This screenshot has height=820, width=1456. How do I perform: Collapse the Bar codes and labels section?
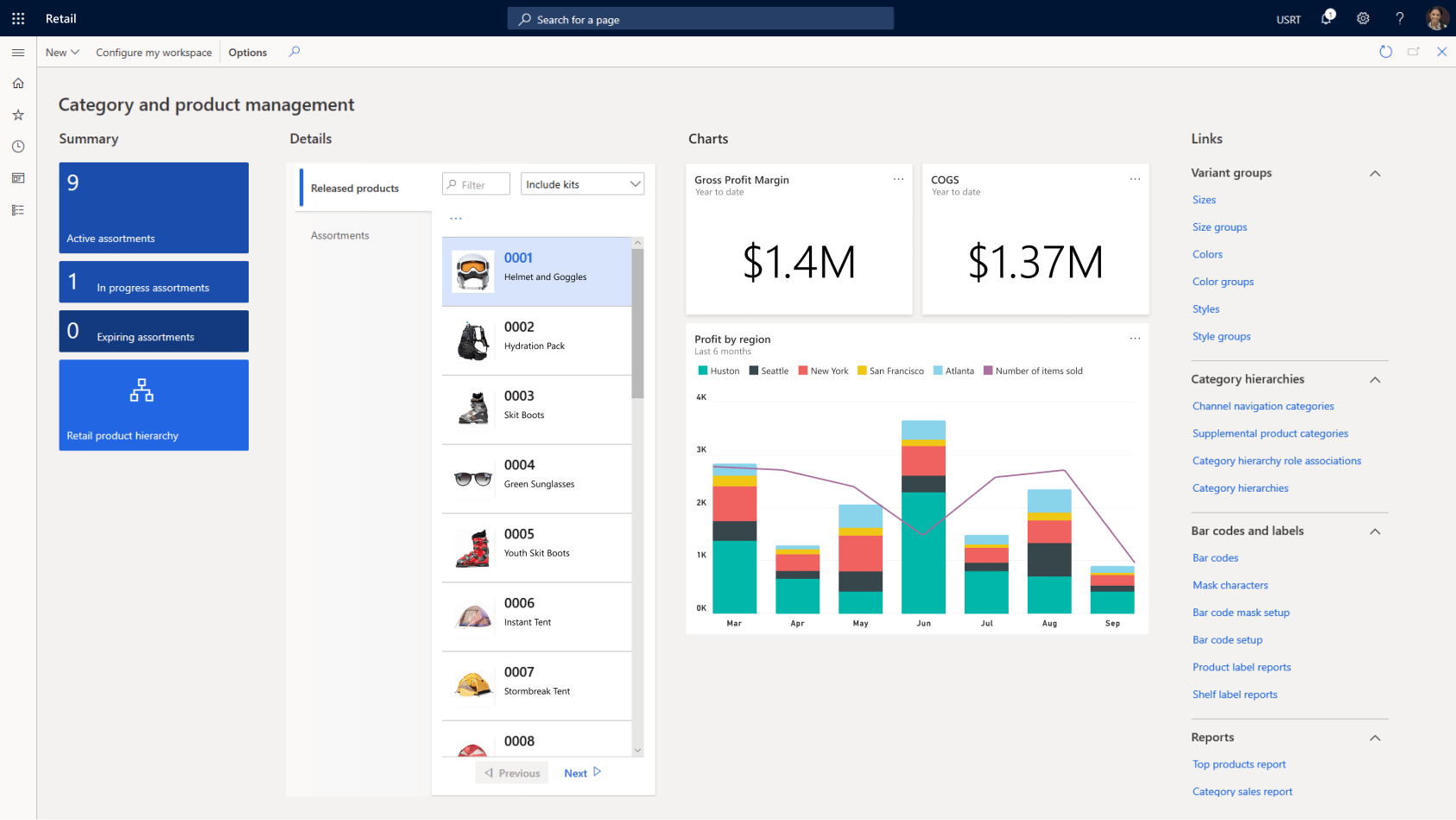point(1375,531)
